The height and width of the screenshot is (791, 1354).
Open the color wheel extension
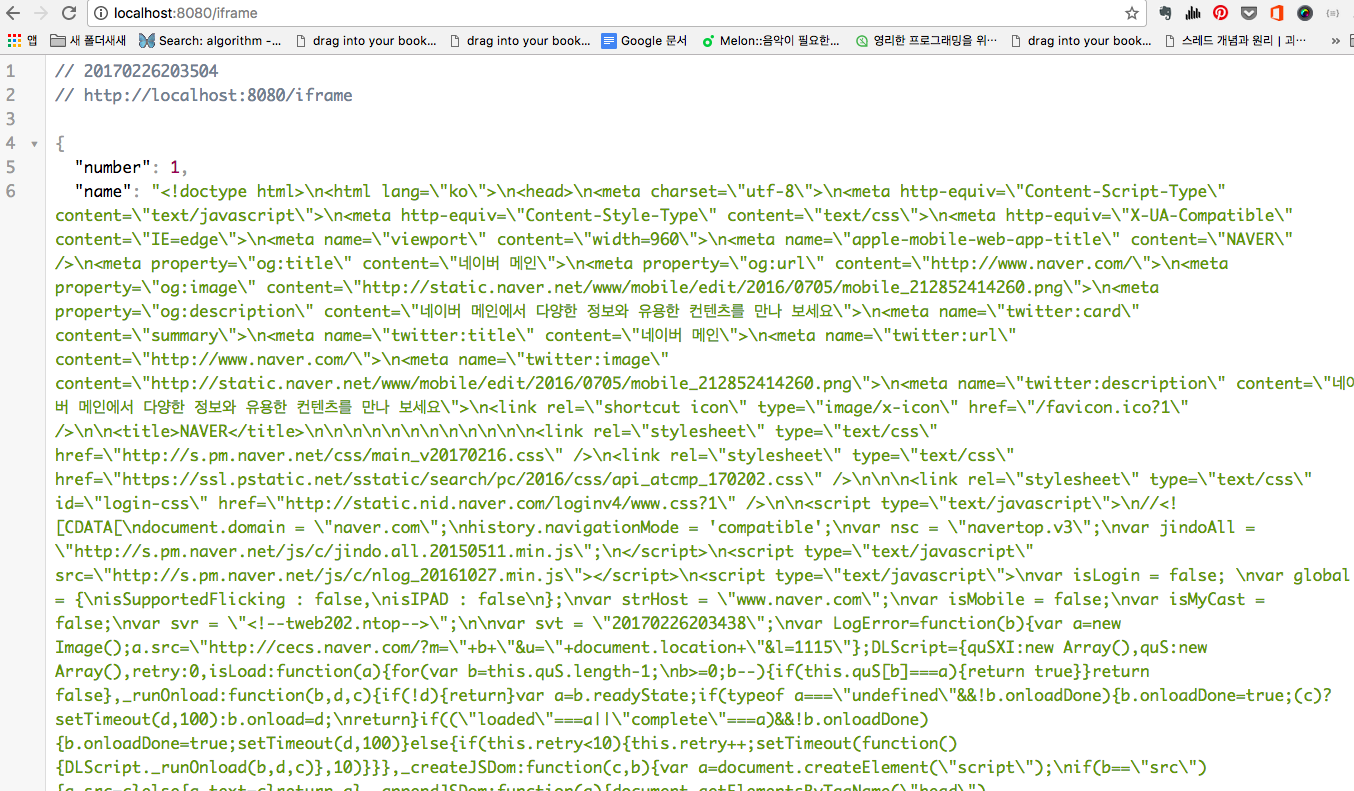(1305, 14)
